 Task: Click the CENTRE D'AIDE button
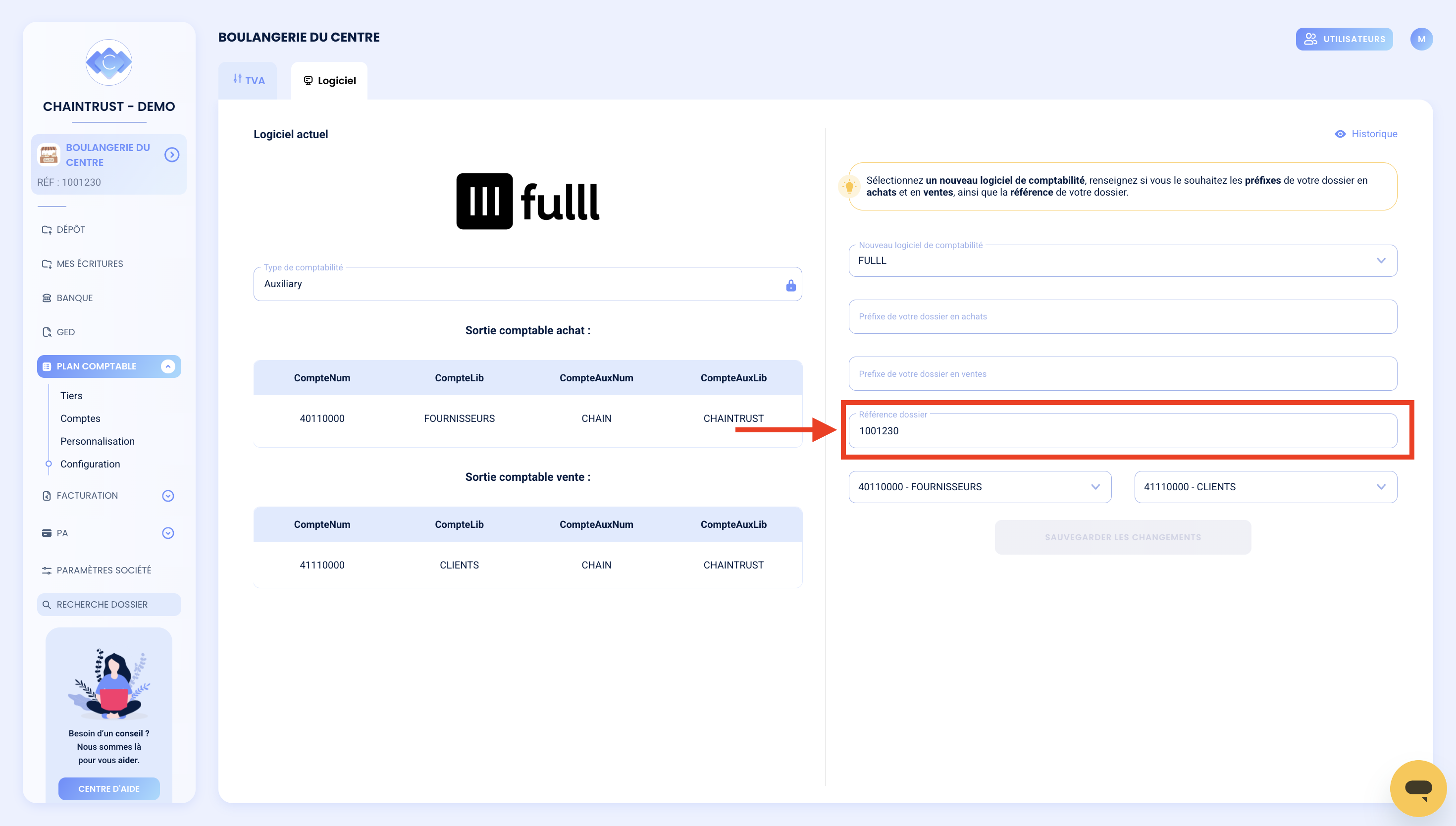109,788
